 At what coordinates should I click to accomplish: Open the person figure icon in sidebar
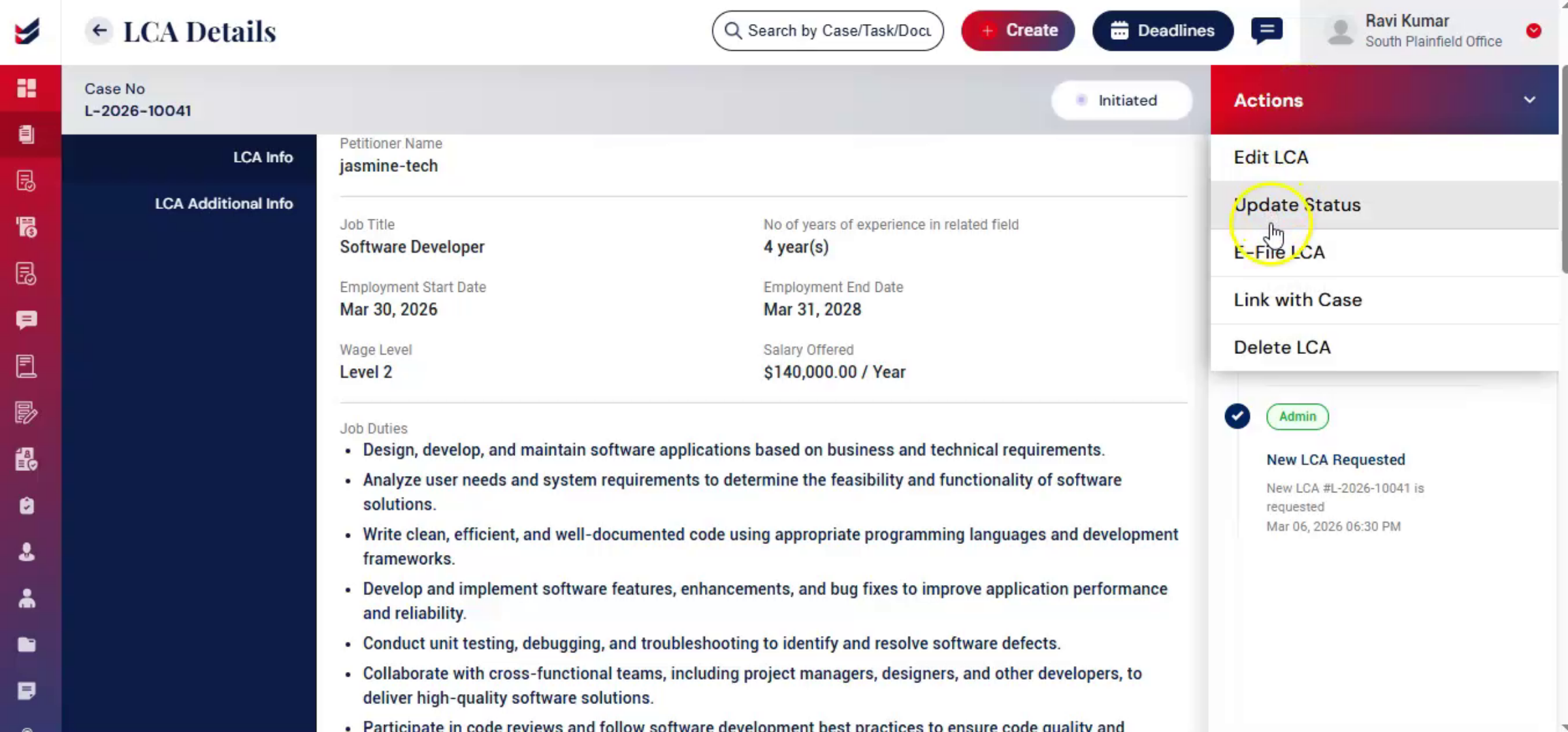[27, 598]
